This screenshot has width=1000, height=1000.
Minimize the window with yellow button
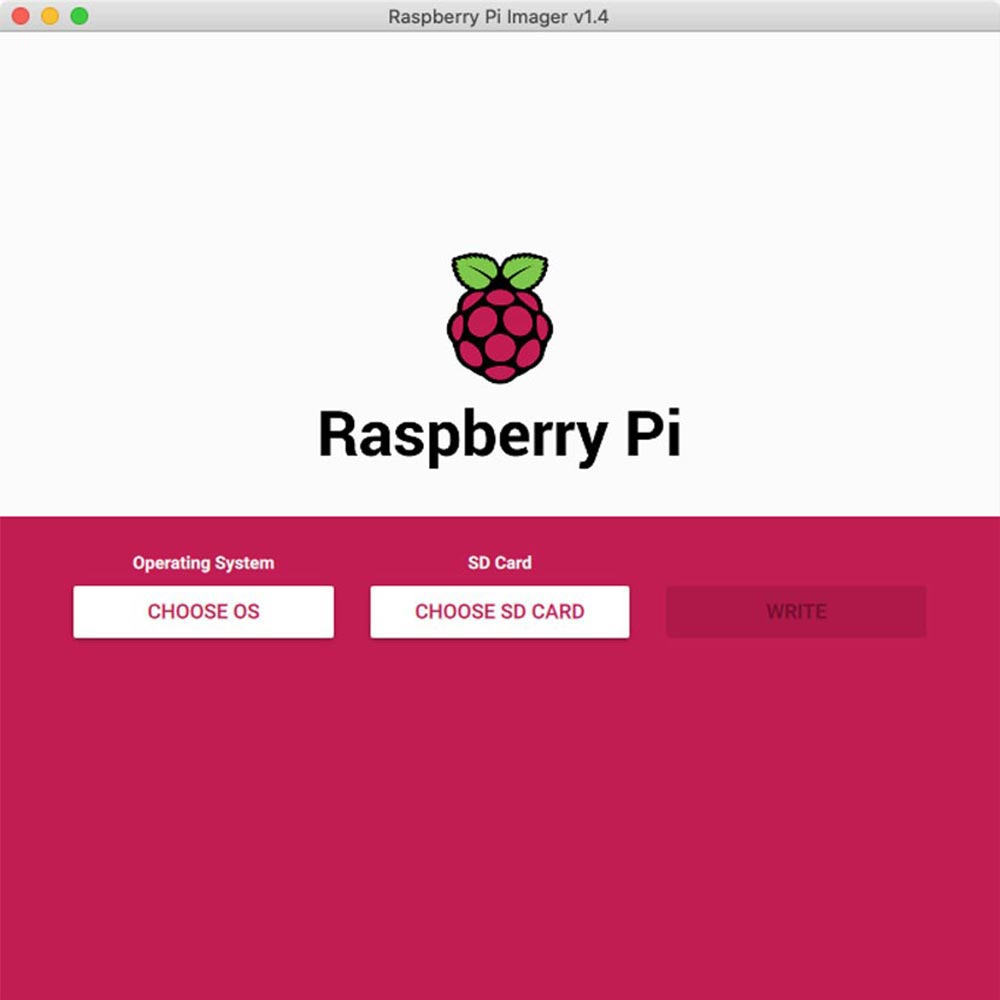pos(50,16)
